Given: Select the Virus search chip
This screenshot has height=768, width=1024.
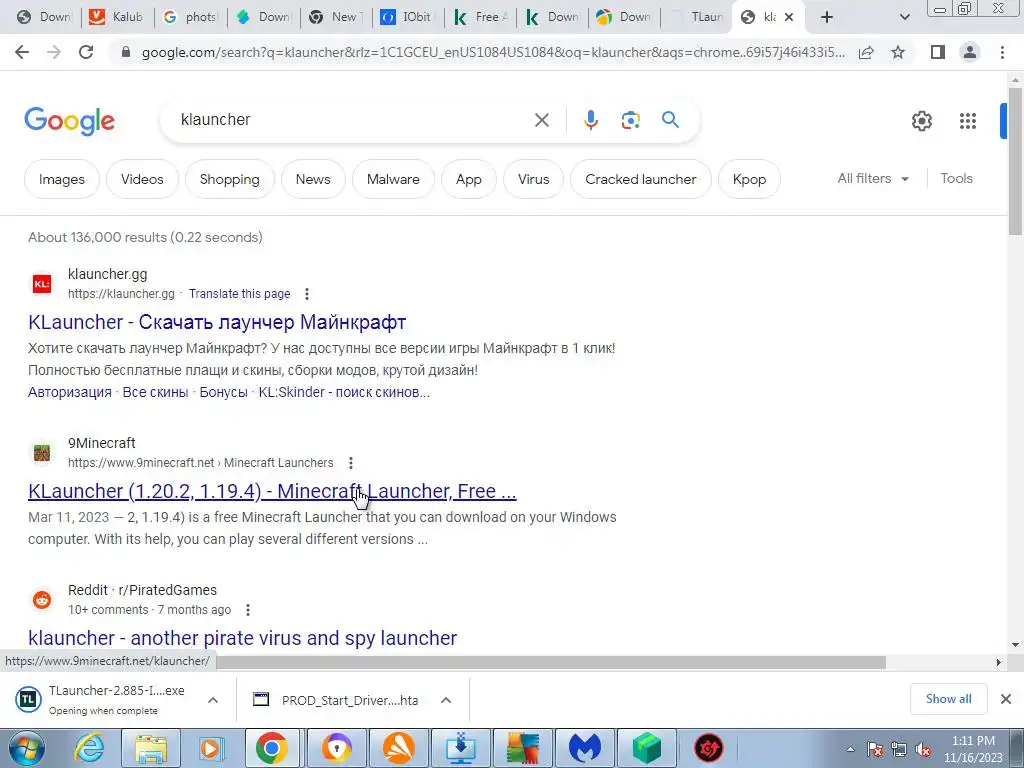Looking at the screenshot, I should 534,179.
